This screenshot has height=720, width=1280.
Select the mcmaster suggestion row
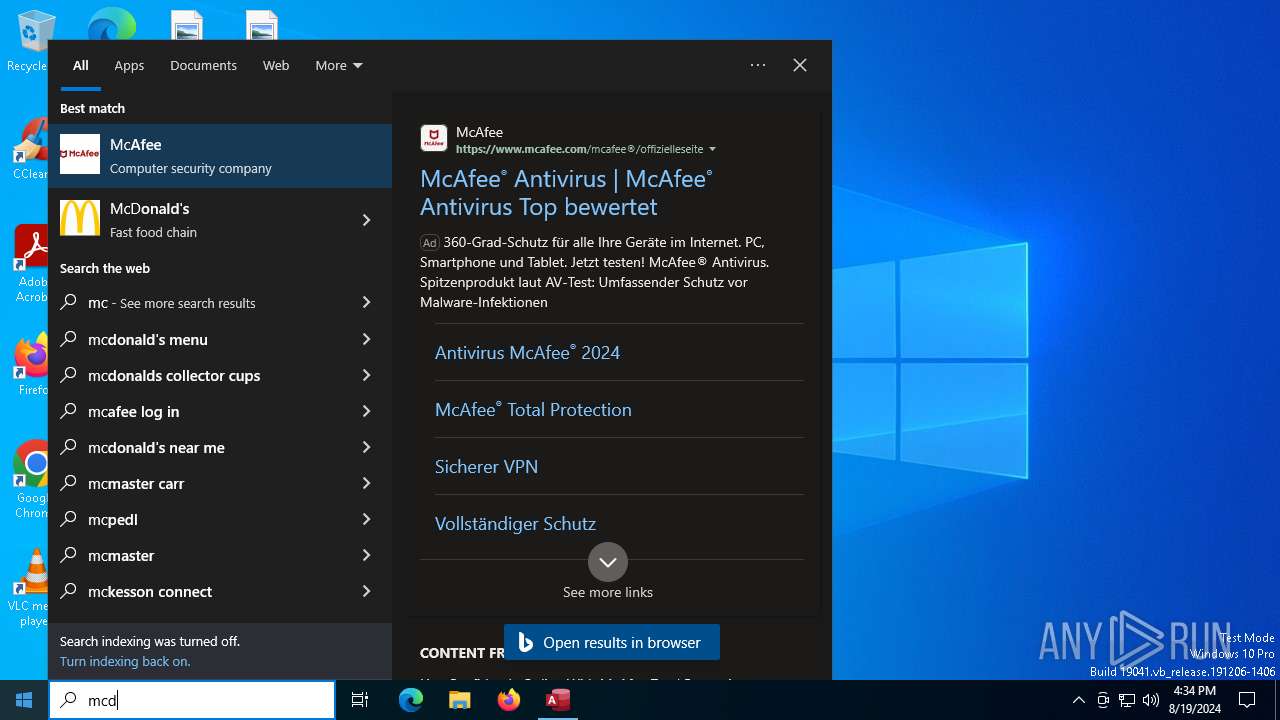point(220,555)
